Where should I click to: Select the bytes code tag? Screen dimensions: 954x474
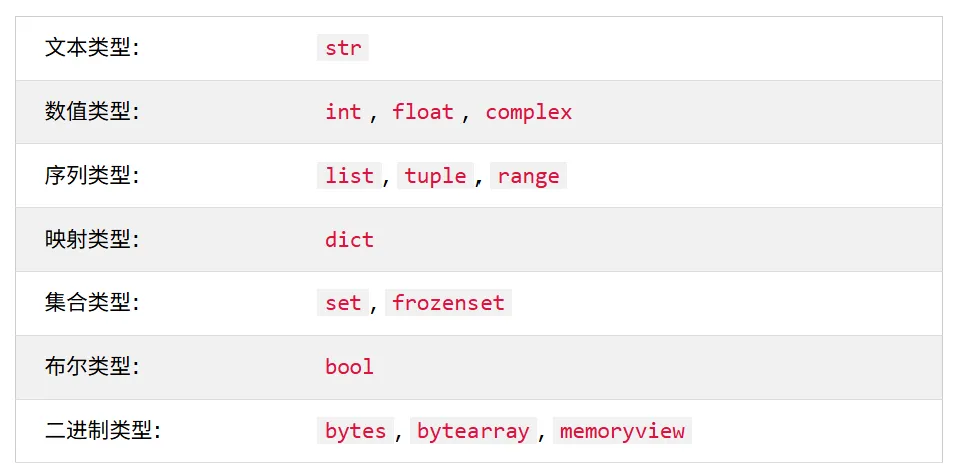[x=356, y=431]
